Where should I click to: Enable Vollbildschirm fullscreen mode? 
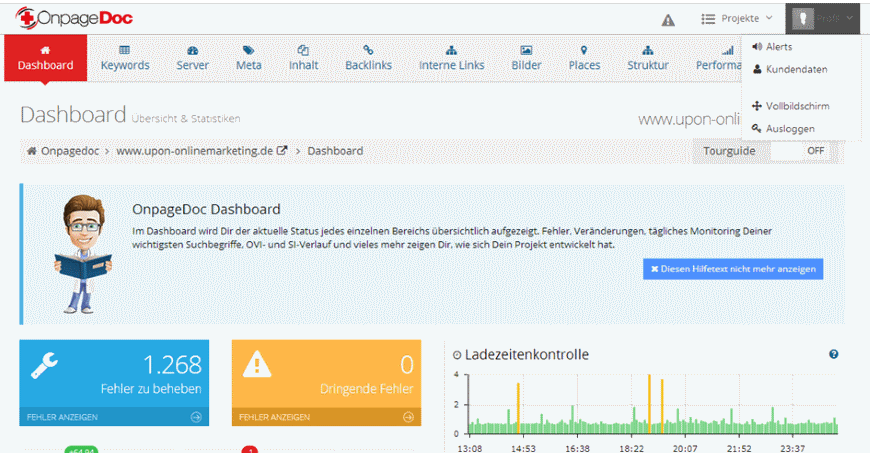pyautogui.click(x=797, y=106)
